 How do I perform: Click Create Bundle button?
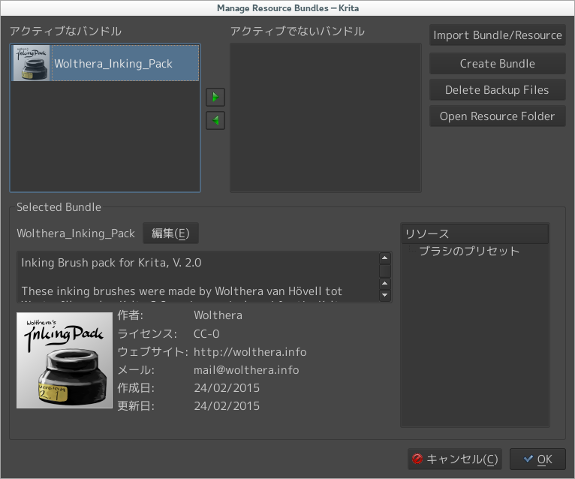tap(497, 63)
